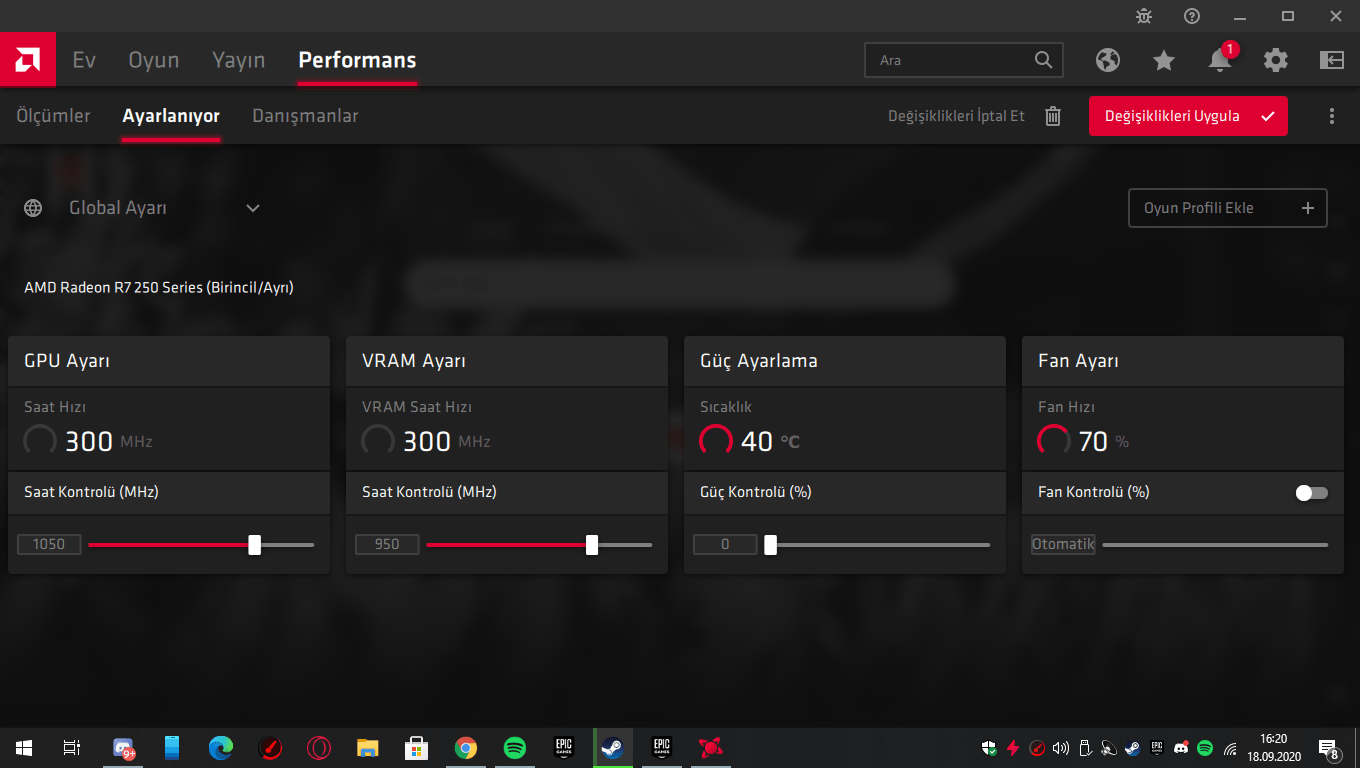Click the Oyun Profili Ekle button
Viewport: 1360px width, 768px height.
(1227, 208)
